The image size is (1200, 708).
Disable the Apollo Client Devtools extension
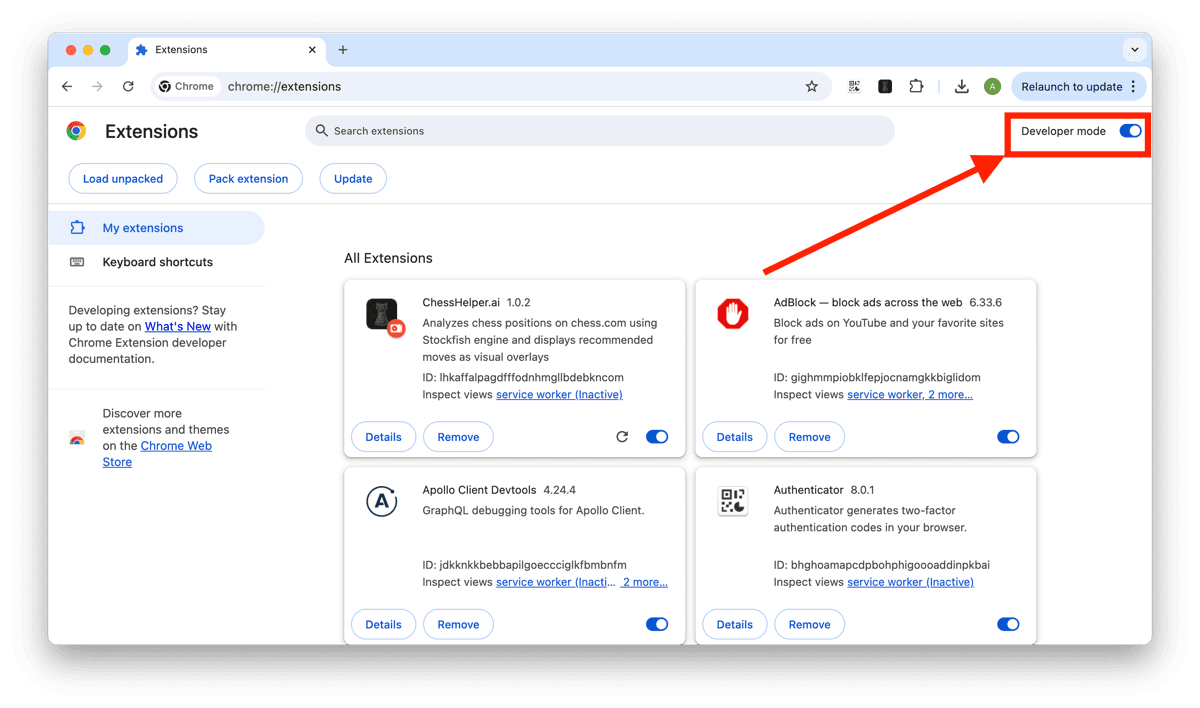tap(657, 623)
